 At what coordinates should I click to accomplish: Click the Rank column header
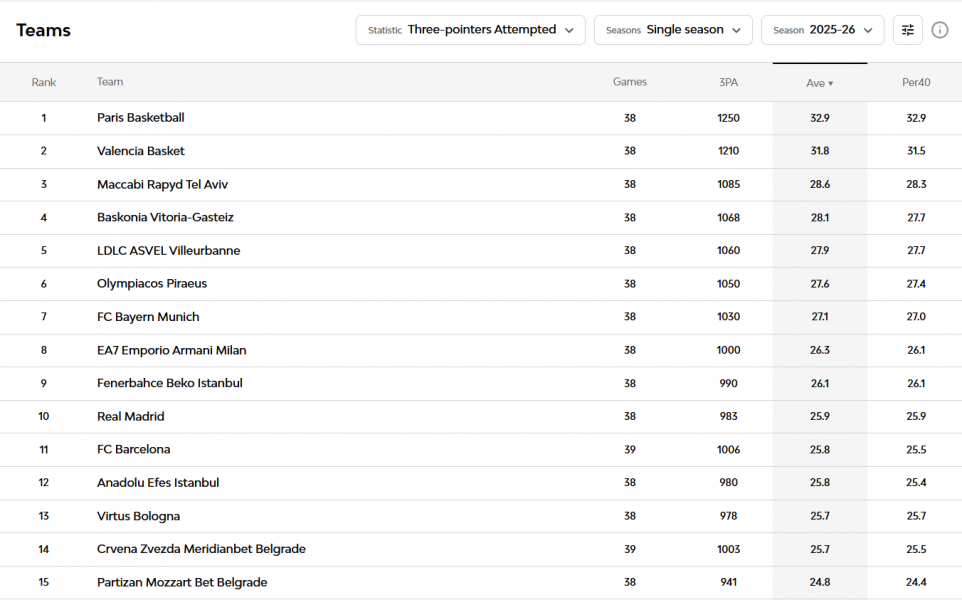click(44, 83)
